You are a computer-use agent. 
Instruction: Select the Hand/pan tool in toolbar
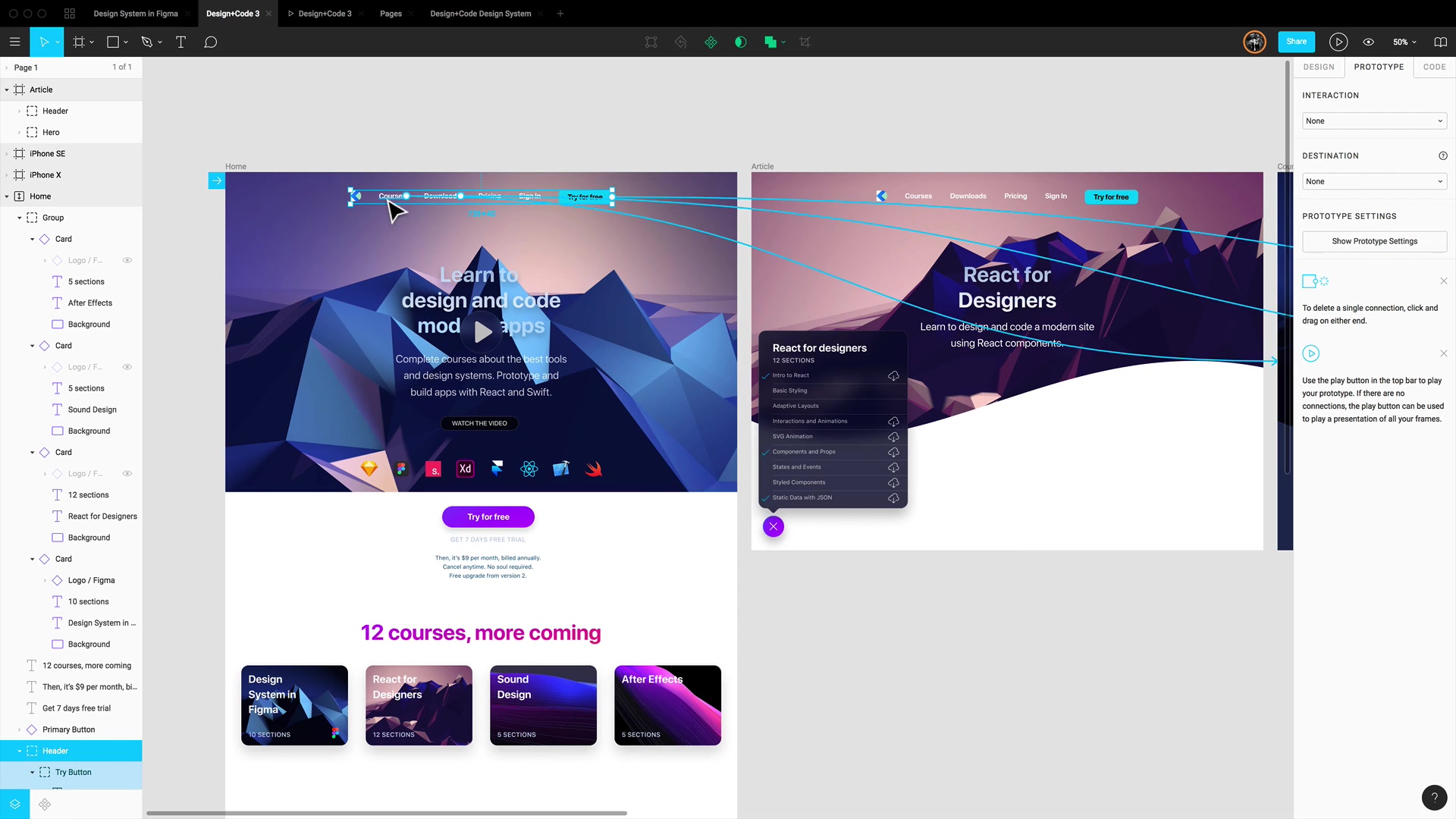coord(57,42)
